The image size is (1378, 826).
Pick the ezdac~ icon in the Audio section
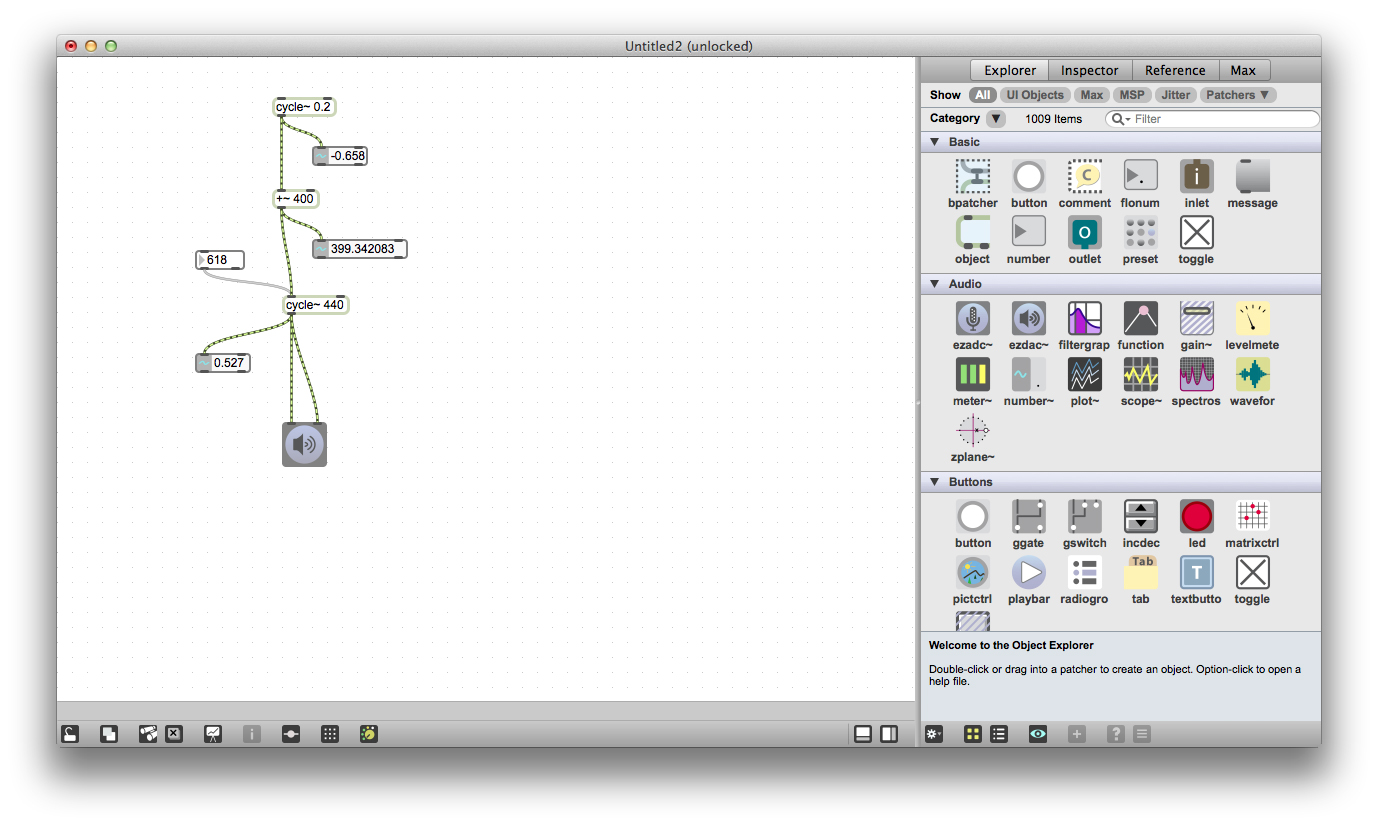[x=1028, y=319]
